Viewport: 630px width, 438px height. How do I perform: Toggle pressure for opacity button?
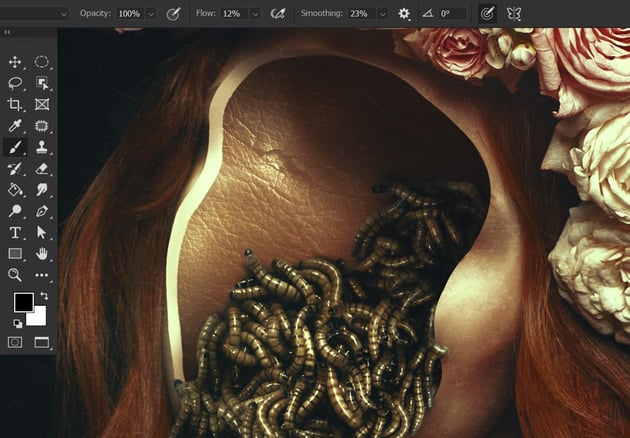pyautogui.click(x=173, y=14)
